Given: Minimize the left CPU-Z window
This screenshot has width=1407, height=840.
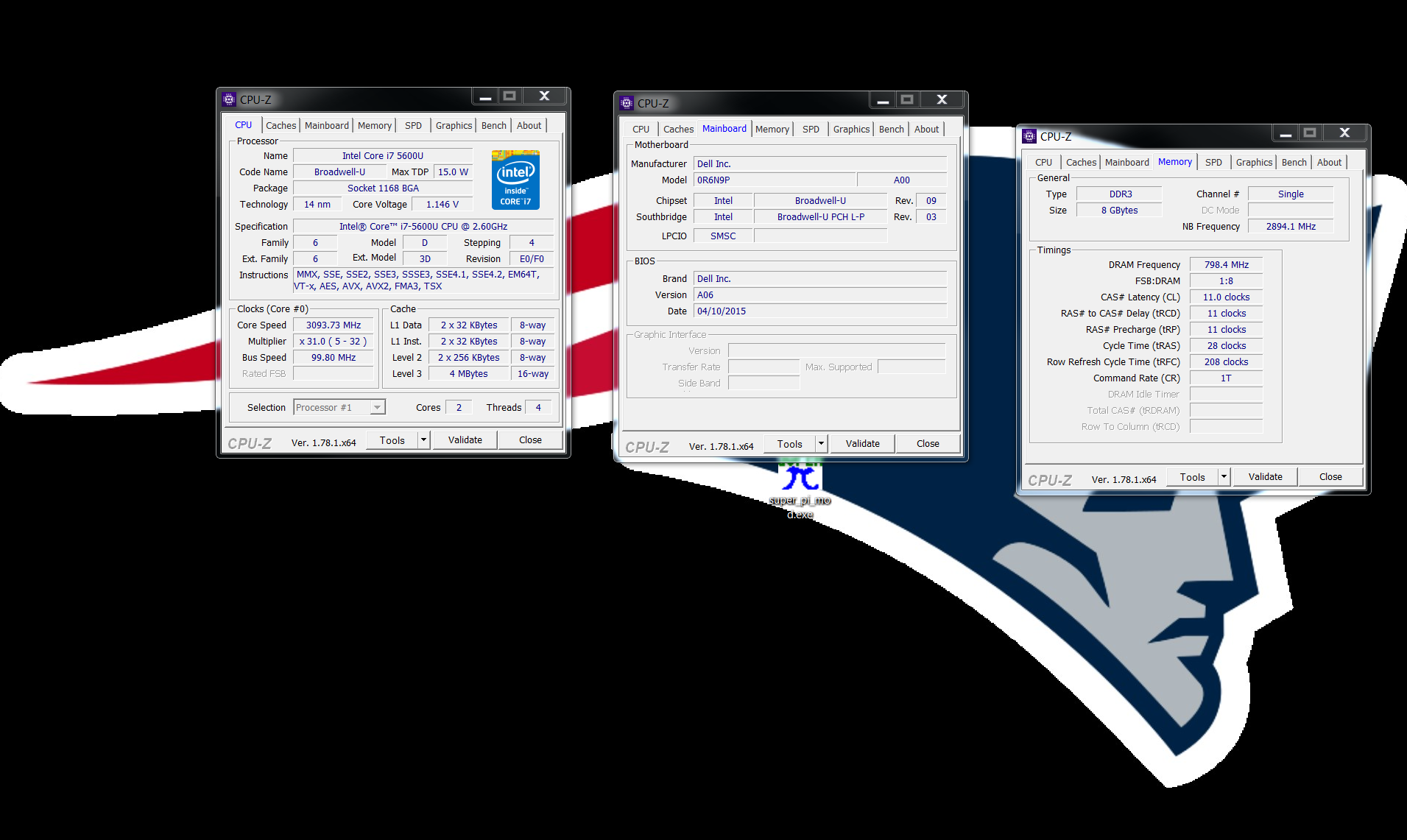Looking at the screenshot, I should 485,96.
